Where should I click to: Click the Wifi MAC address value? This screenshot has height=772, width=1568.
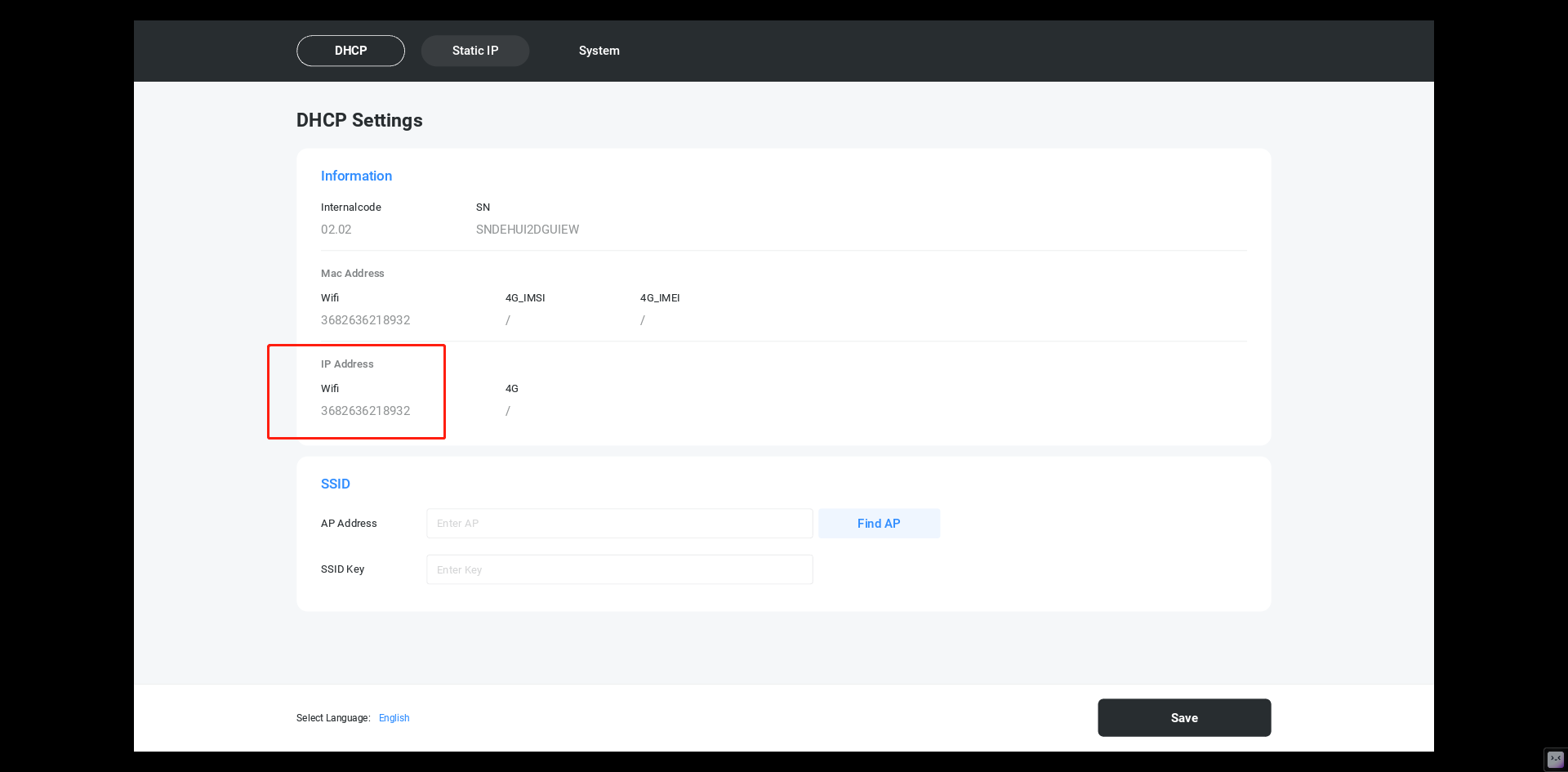pyautogui.click(x=365, y=320)
